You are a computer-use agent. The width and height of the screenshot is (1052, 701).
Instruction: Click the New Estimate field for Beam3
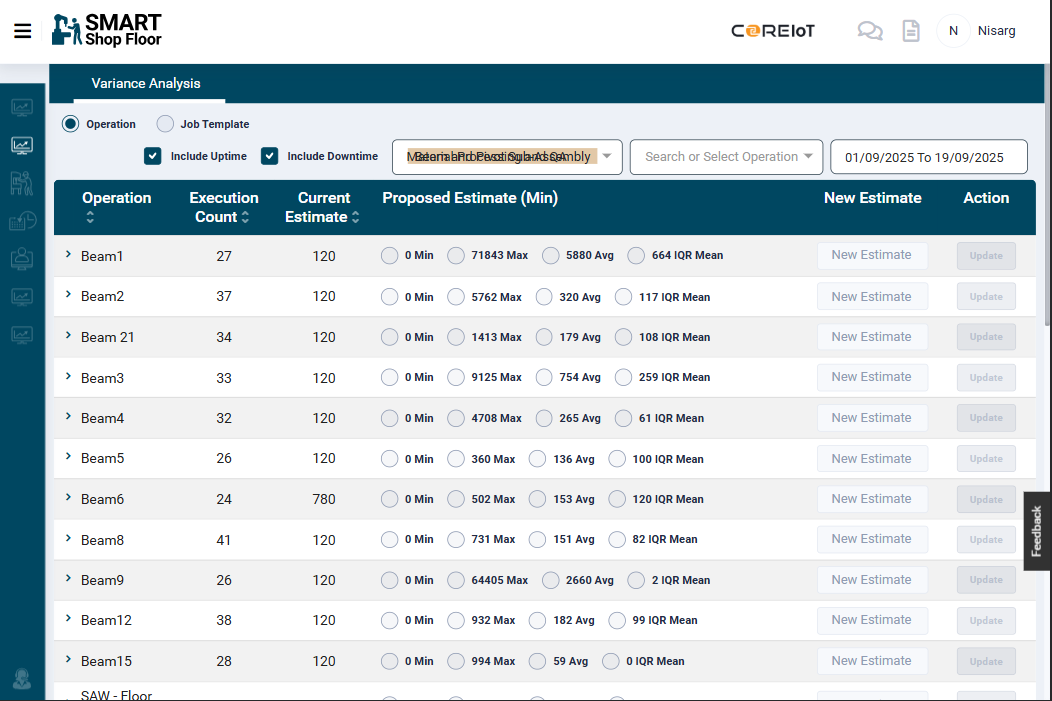tap(872, 377)
